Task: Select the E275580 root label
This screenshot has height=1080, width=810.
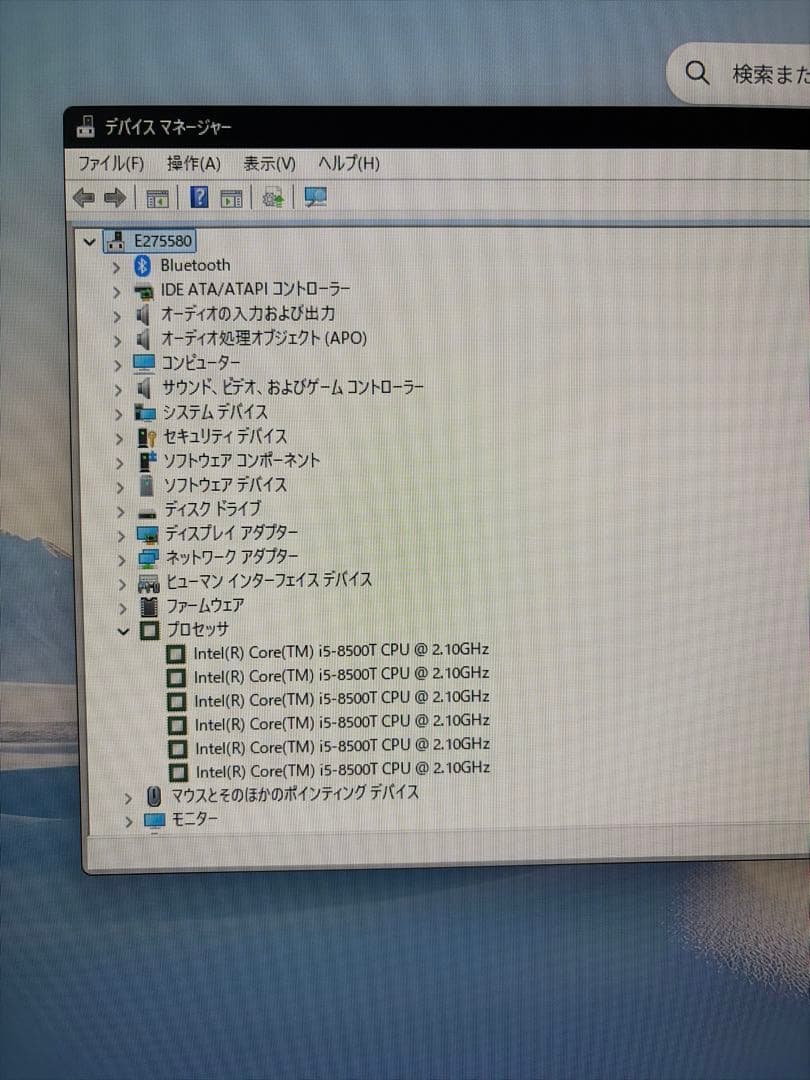Action: tap(163, 241)
